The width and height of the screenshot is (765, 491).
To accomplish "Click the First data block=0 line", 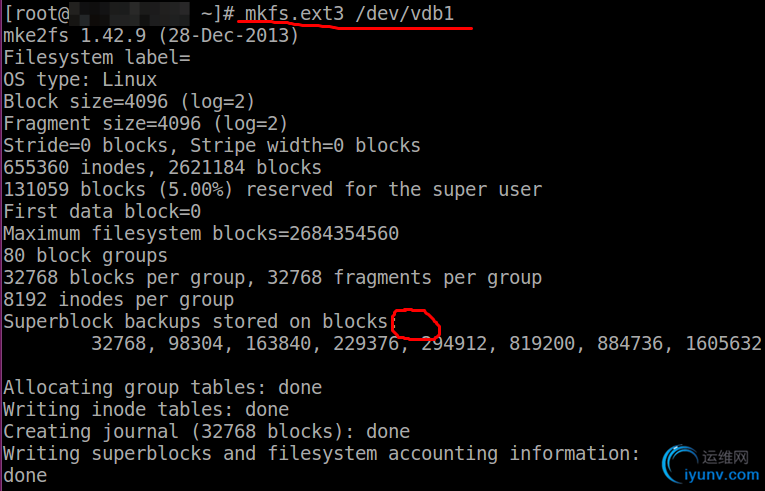I will 102,211.
